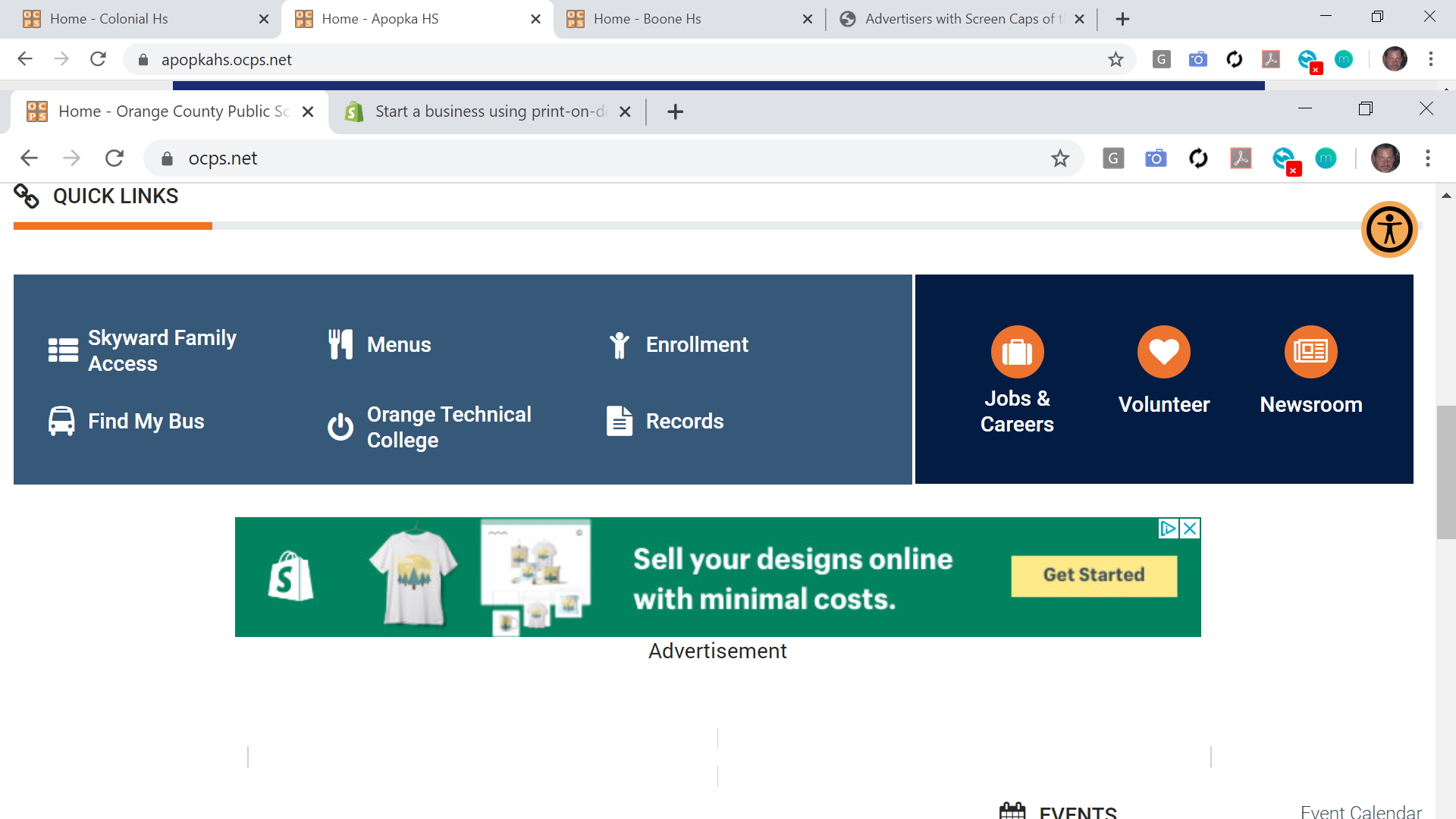The width and height of the screenshot is (1456, 819).
Task: Close the Home - Colonial Hs tab
Action: pos(264,19)
